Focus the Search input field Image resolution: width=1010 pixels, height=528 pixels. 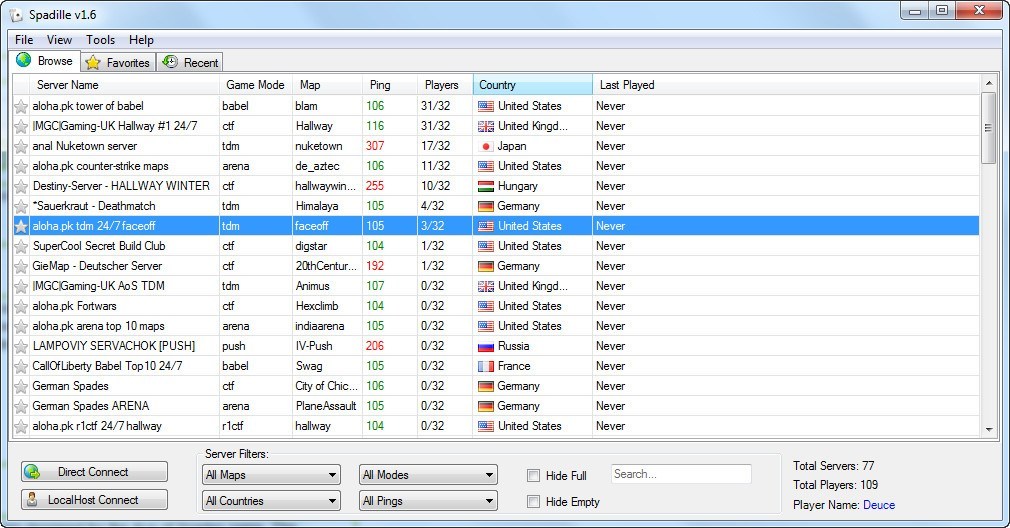[681, 474]
